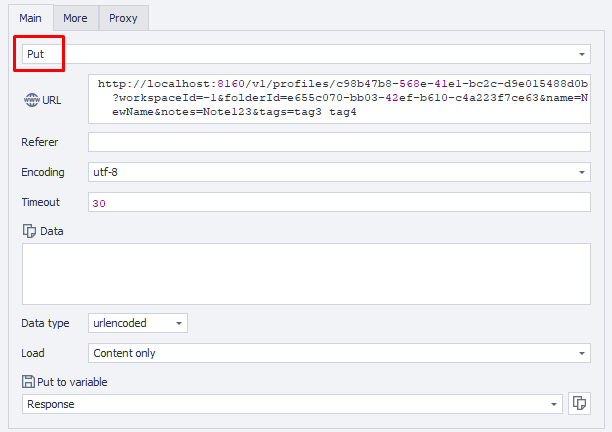Click the copy variable button right of Response

click(579, 404)
